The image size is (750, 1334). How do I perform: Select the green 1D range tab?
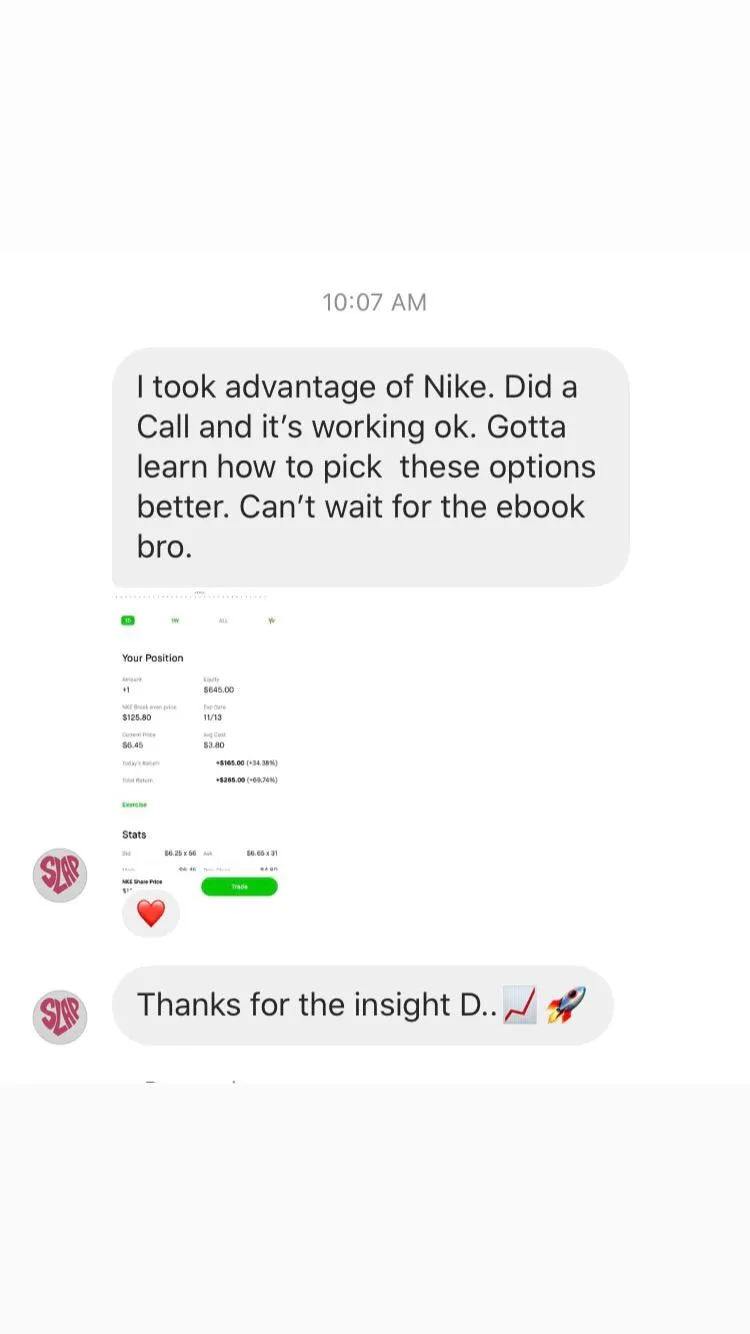coord(127,620)
